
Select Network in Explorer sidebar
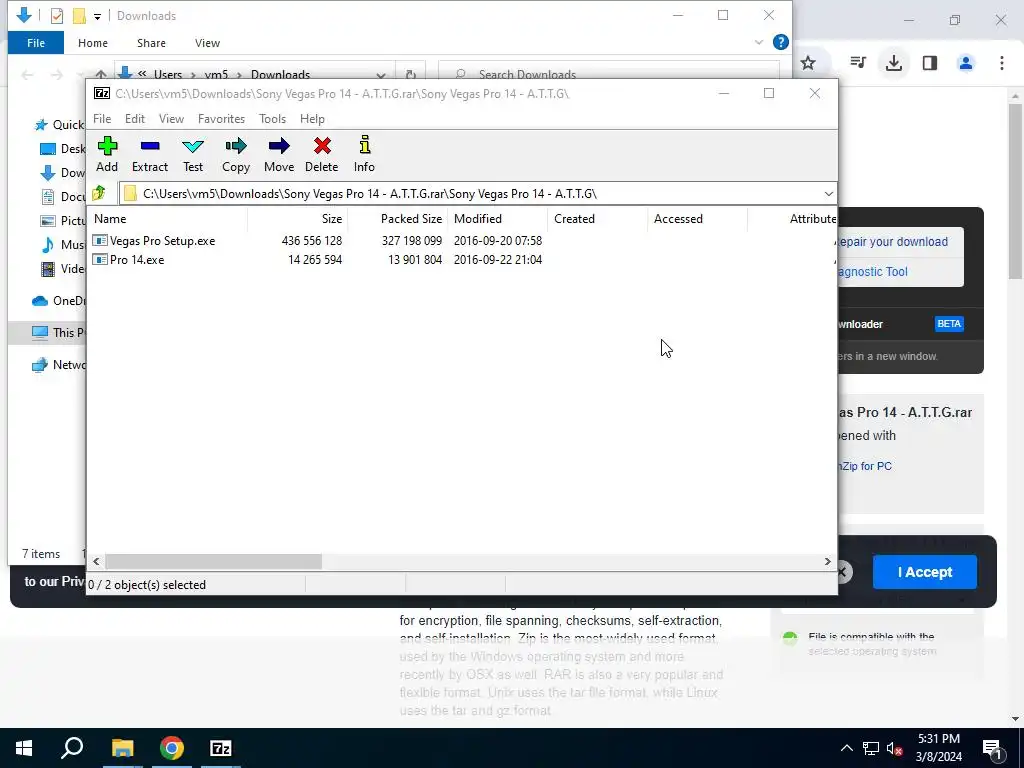pyautogui.click(x=59, y=364)
